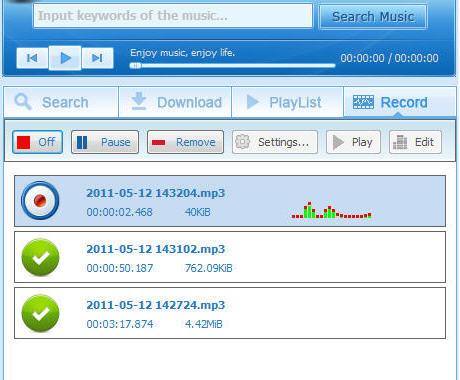The height and width of the screenshot is (380, 460).
Task: Click the duration 00:00:50.187
Action: [x=120, y=268]
